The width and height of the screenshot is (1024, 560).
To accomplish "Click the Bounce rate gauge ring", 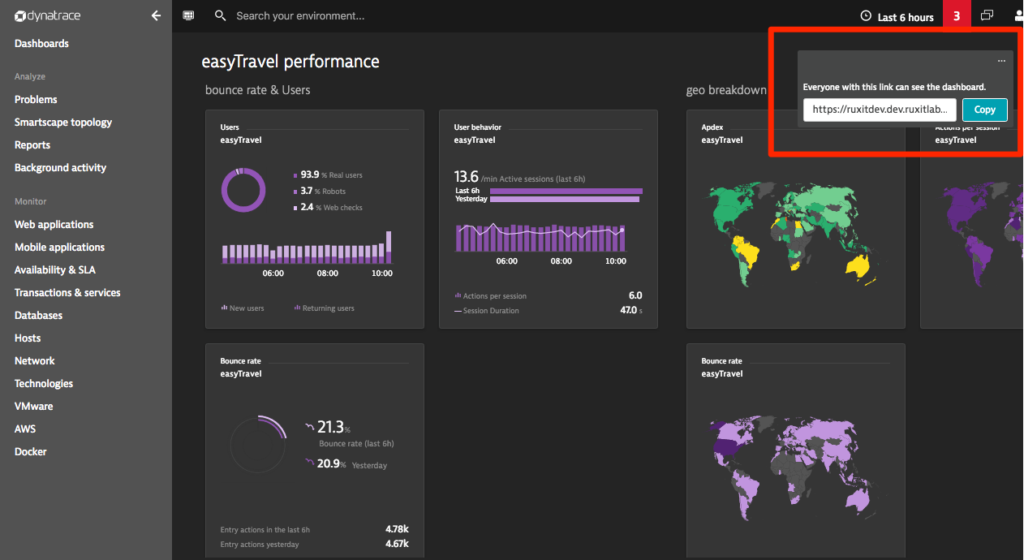I will pyautogui.click(x=259, y=444).
